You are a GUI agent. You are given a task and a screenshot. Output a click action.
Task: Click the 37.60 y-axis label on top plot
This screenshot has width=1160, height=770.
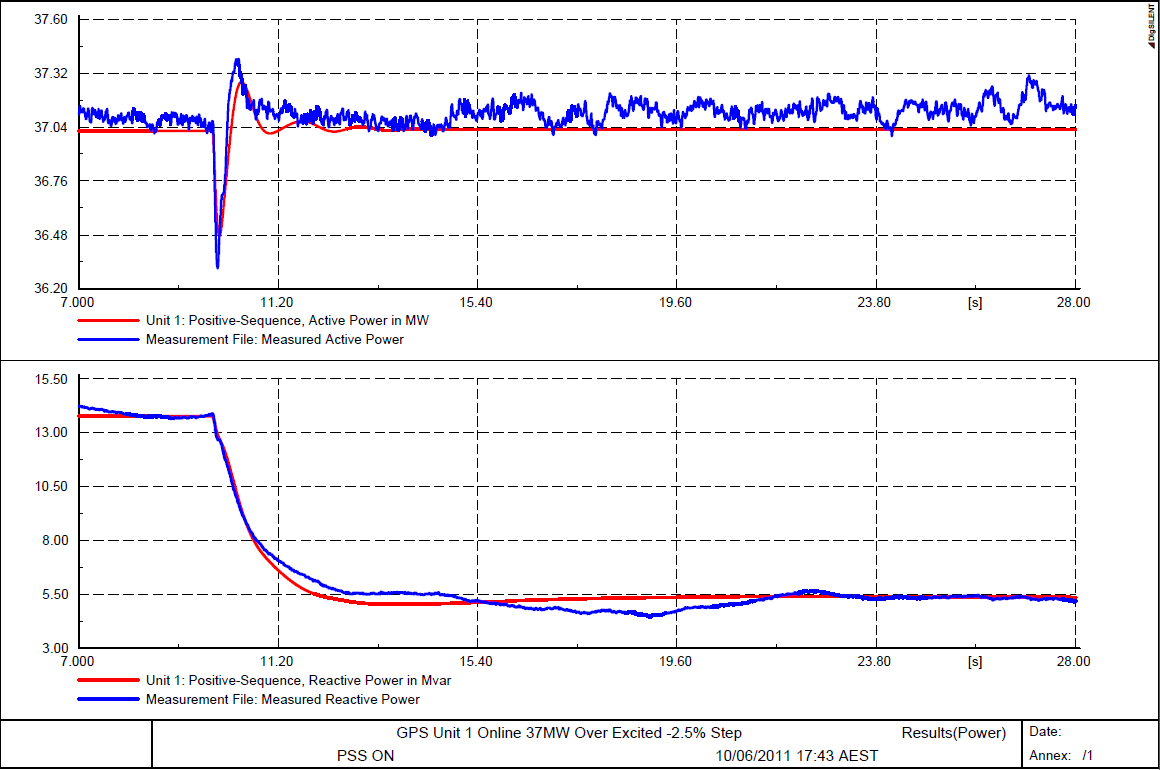50,19
